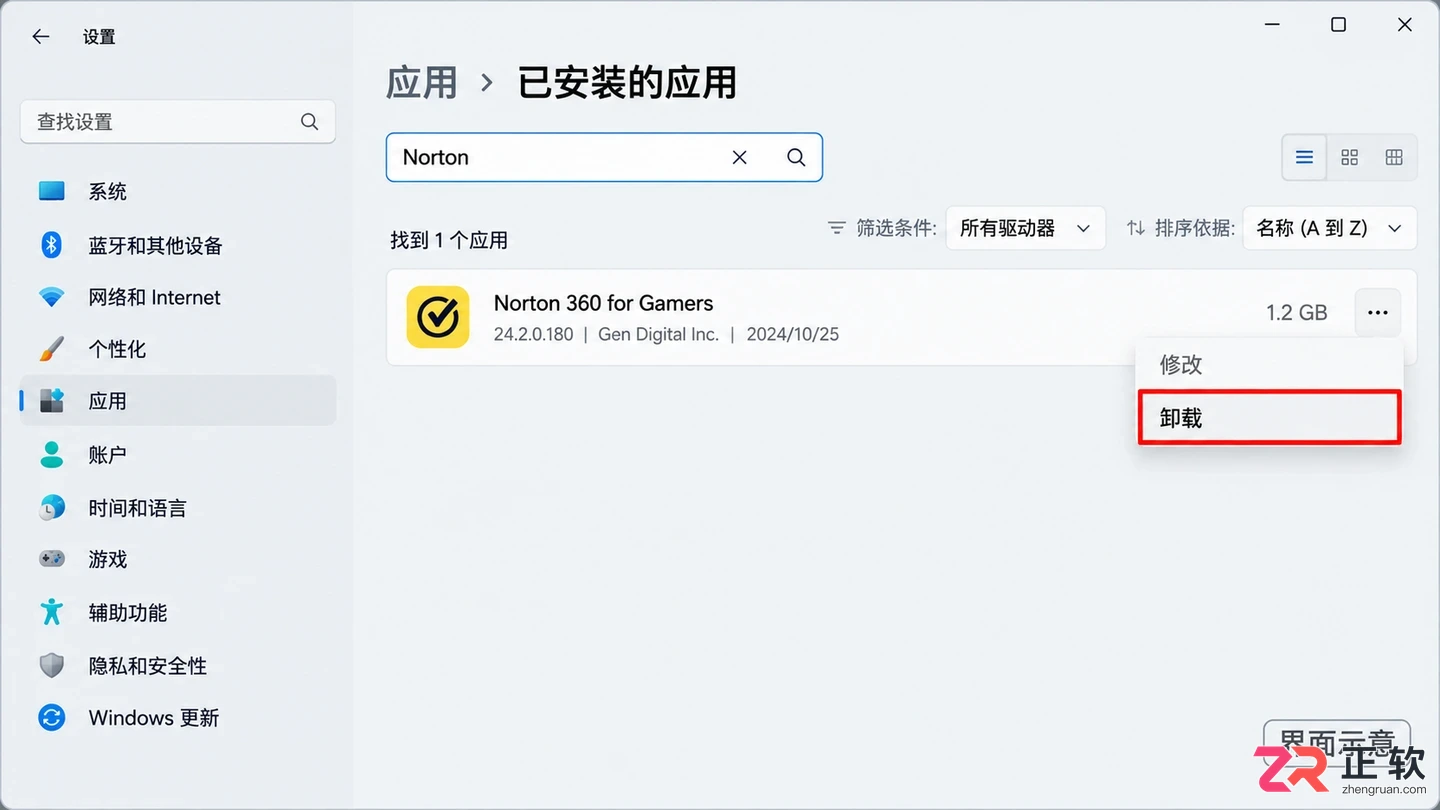Open 网络和 Internet settings
1440x810 pixels.
(x=178, y=297)
